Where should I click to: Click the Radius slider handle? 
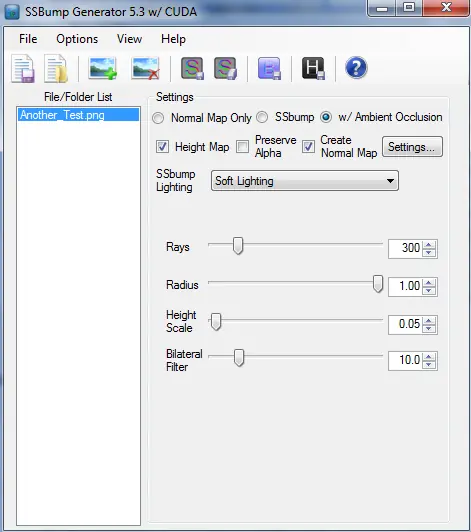click(x=378, y=284)
